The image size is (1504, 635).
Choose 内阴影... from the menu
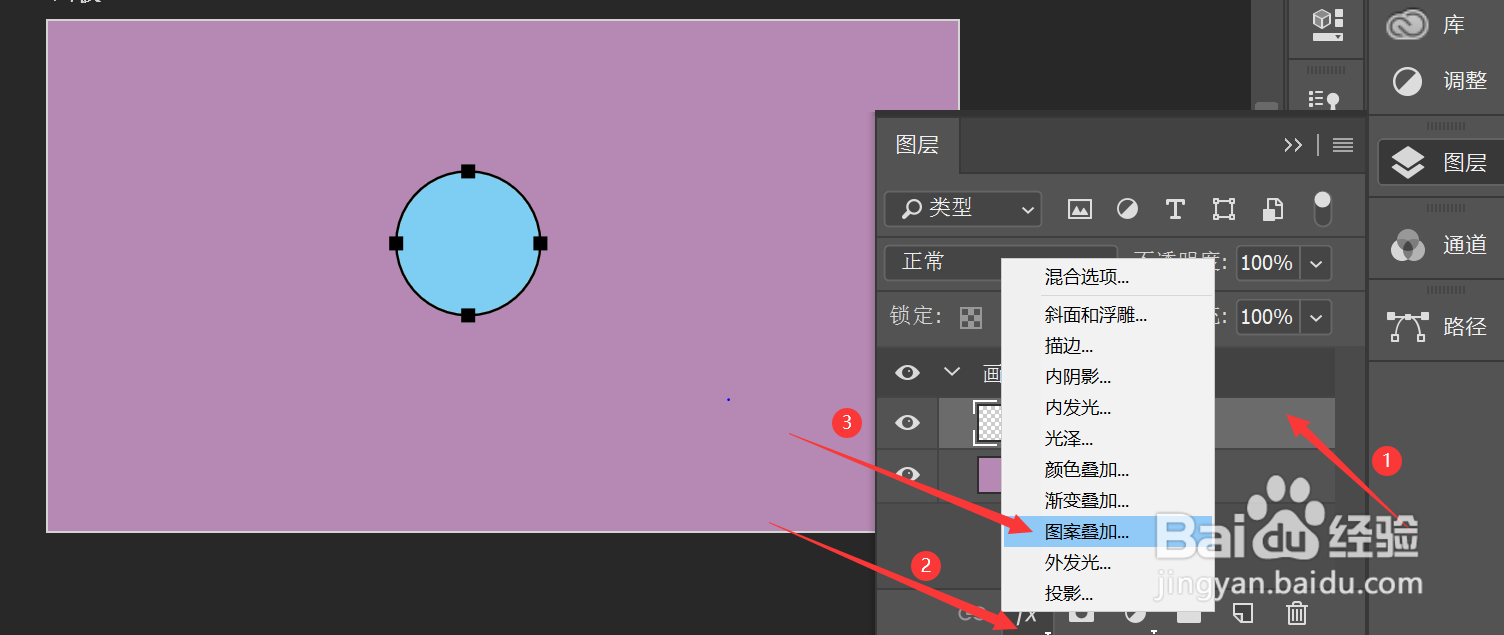click(x=1078, y=377)
